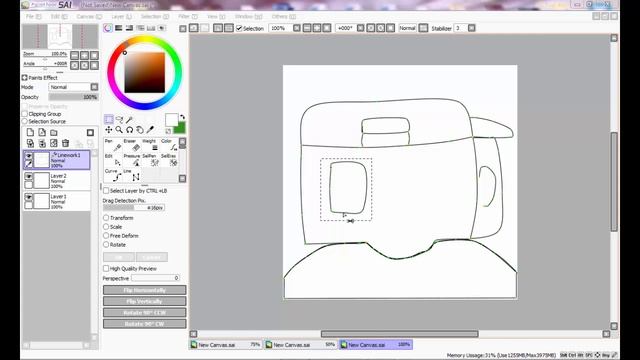Choose the Edit linework tool

click(113, 160)
